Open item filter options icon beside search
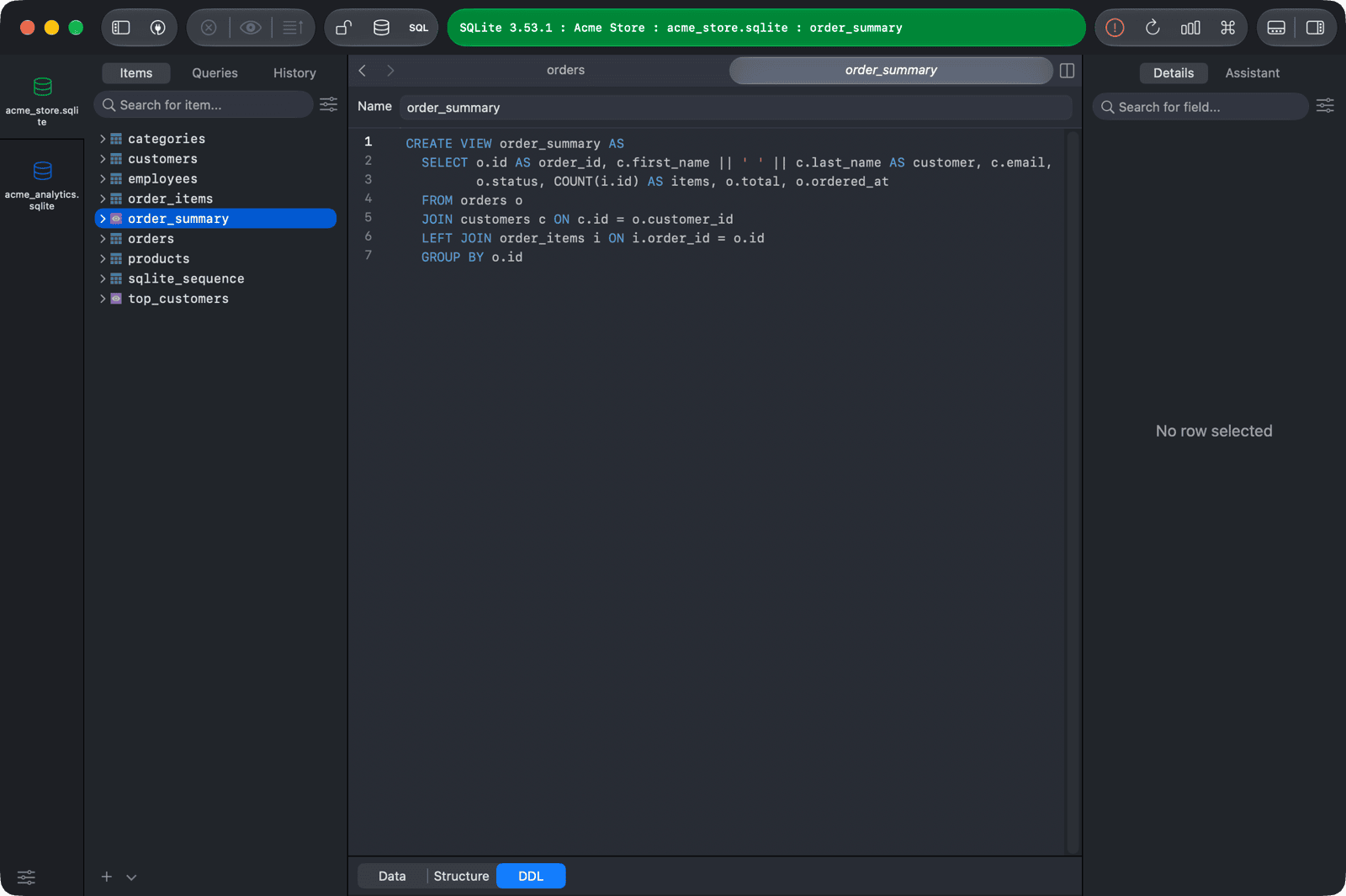 (x=328, y=104)
